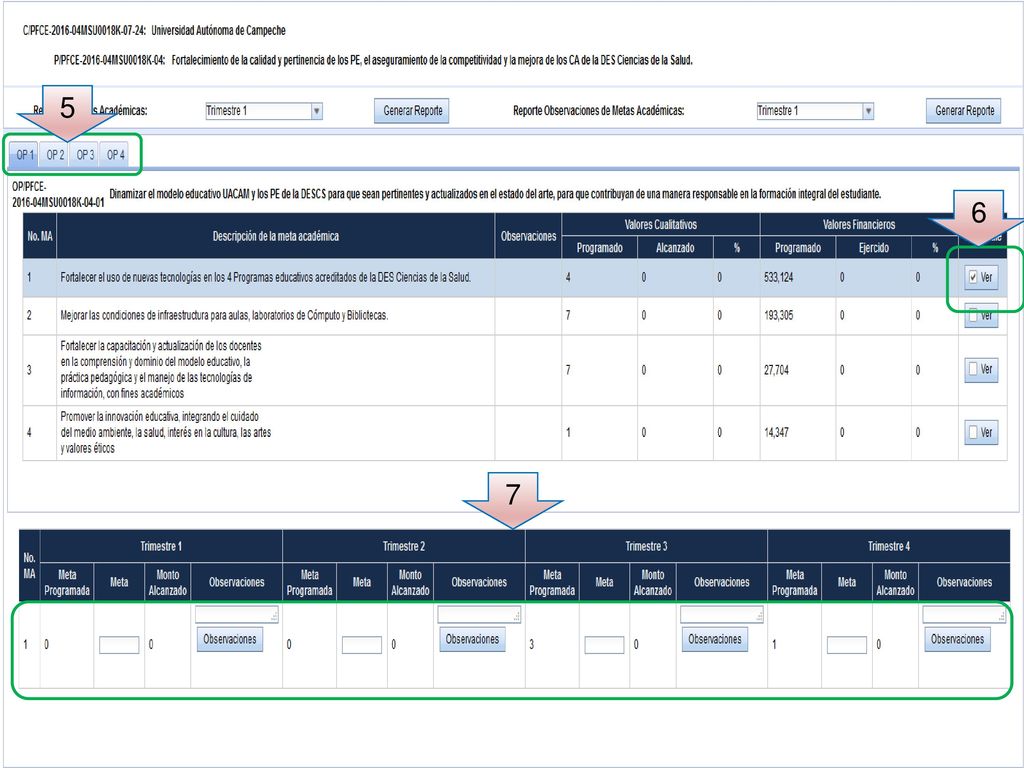
Task: Click the Meta Programada value 3 under Trimestre 3
Action: [x=532, y=645]
